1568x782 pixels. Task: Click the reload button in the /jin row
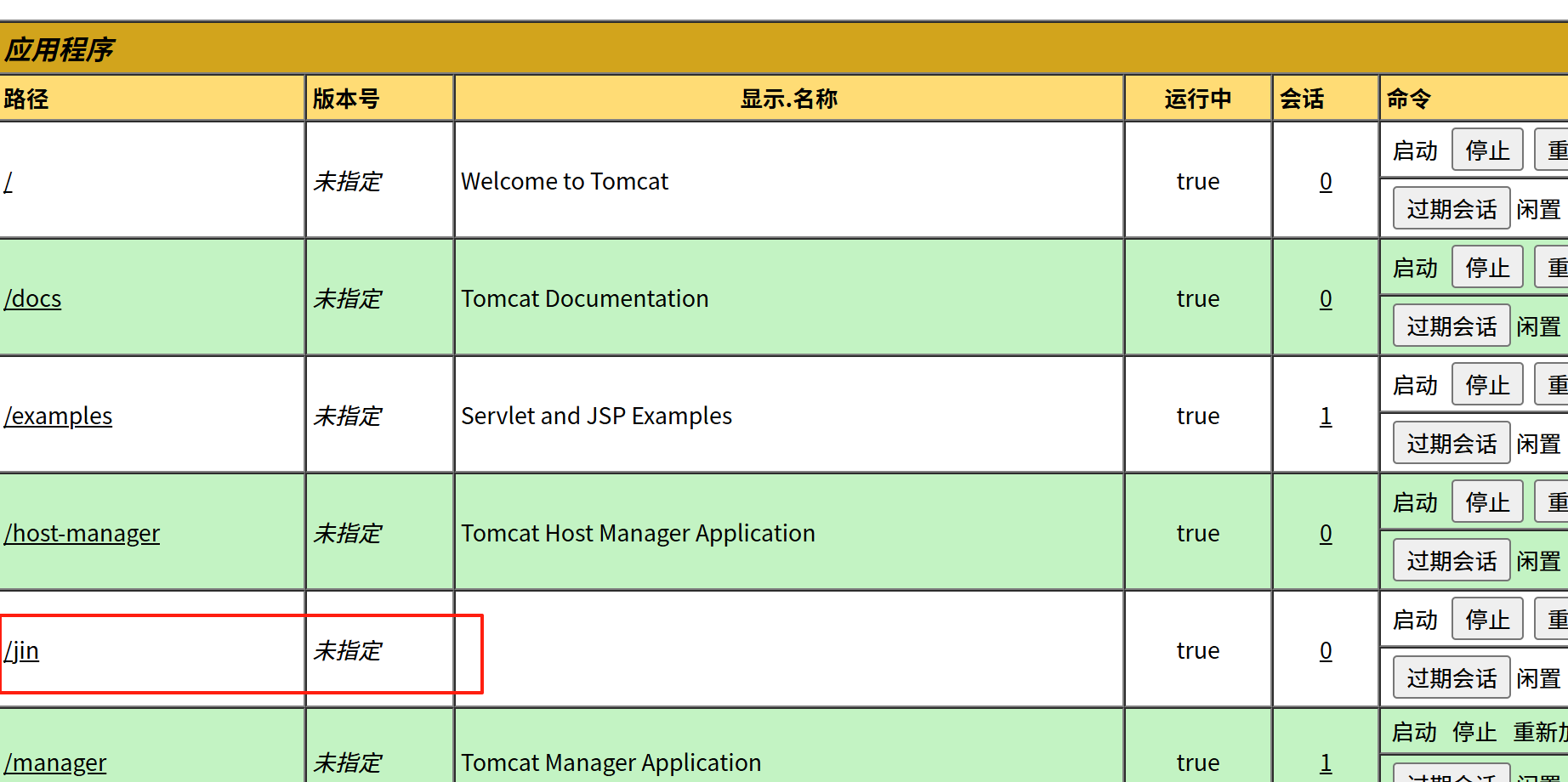coord(1552,620)
